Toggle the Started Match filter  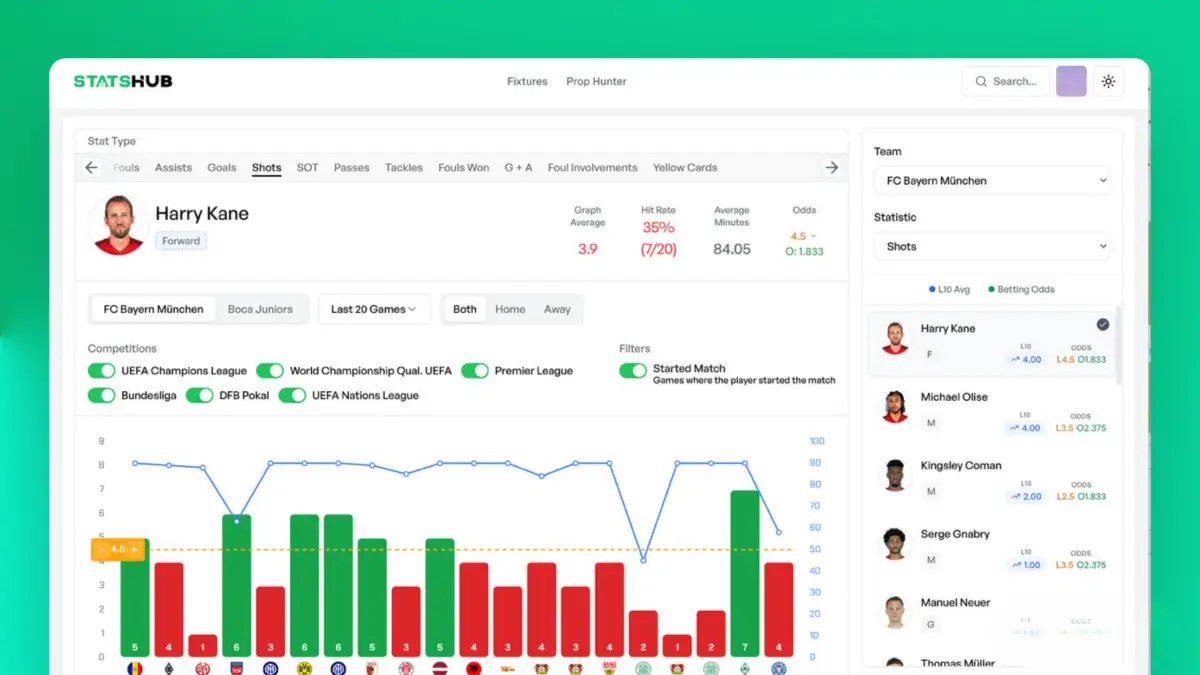coord(633,371)
